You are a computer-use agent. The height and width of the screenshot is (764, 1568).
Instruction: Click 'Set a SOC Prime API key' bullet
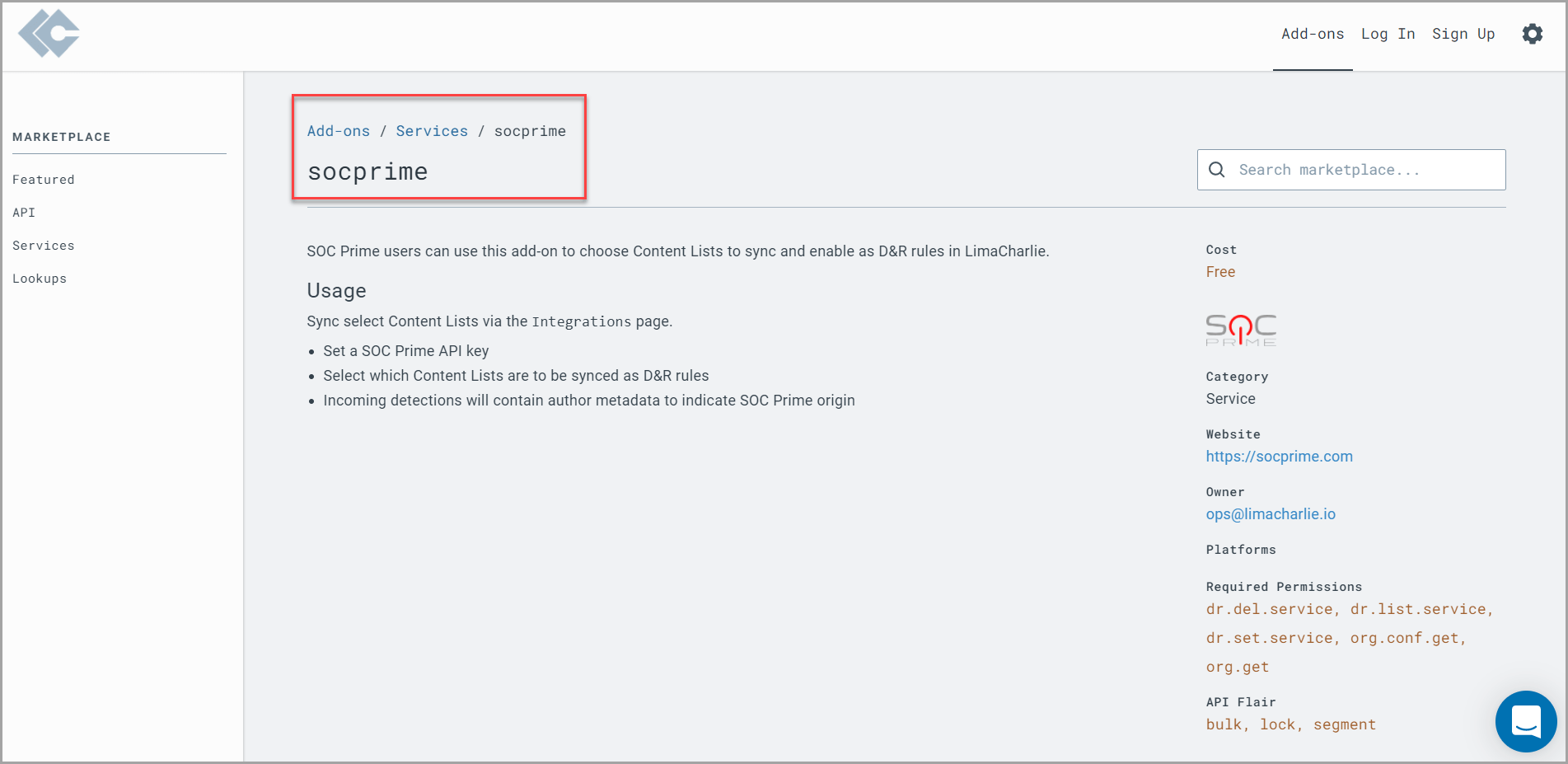click(x=405, y=351)
